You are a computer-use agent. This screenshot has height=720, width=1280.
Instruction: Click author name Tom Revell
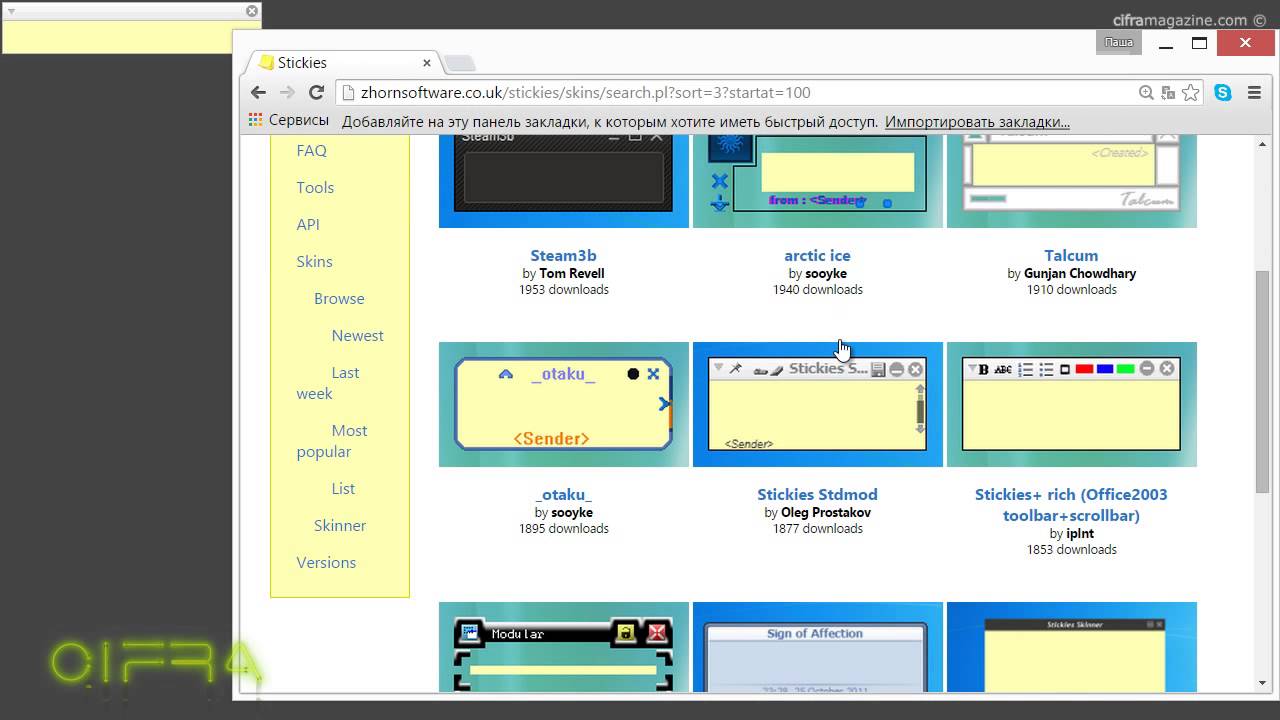[x=572, y=273]
